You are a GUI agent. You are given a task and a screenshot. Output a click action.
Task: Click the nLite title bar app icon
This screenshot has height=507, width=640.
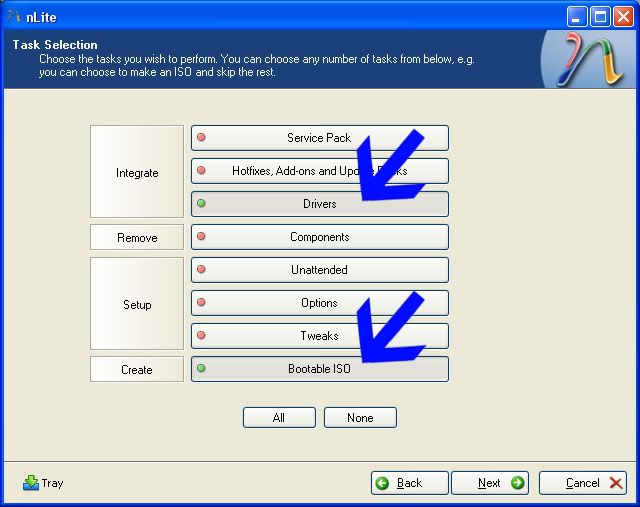(13, 16)
